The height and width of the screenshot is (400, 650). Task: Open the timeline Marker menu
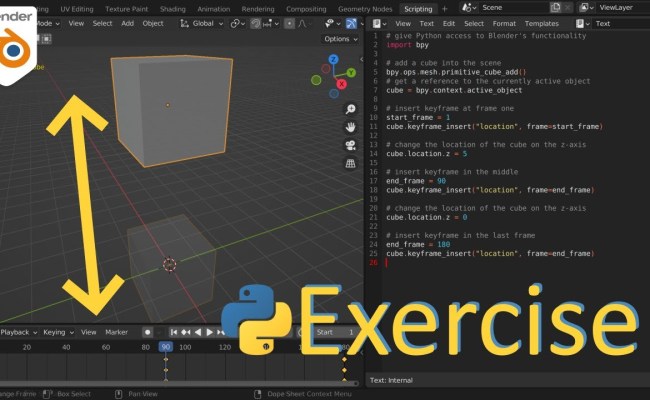point(116,332)
